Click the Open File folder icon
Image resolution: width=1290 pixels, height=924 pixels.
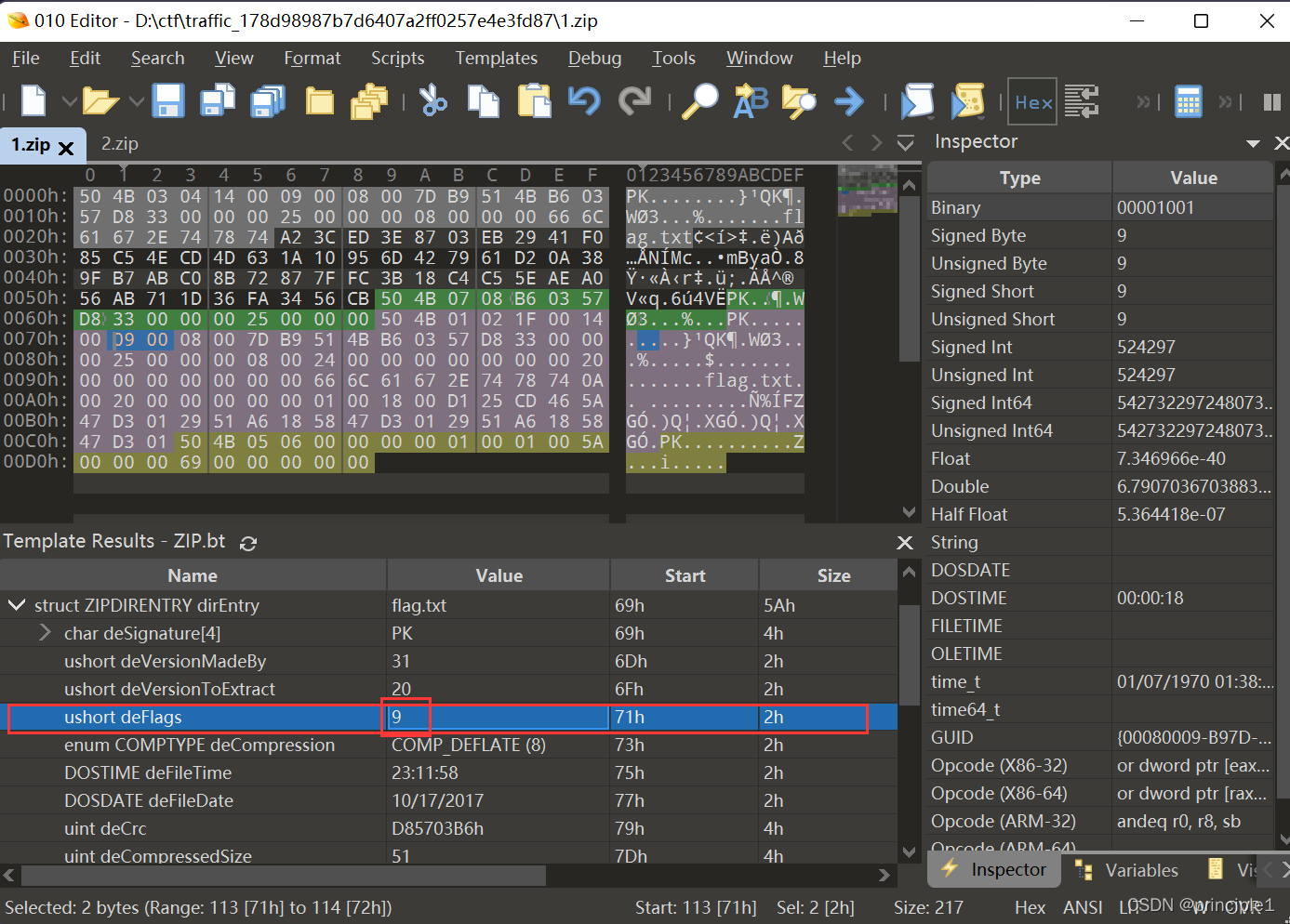click(100, 100)
